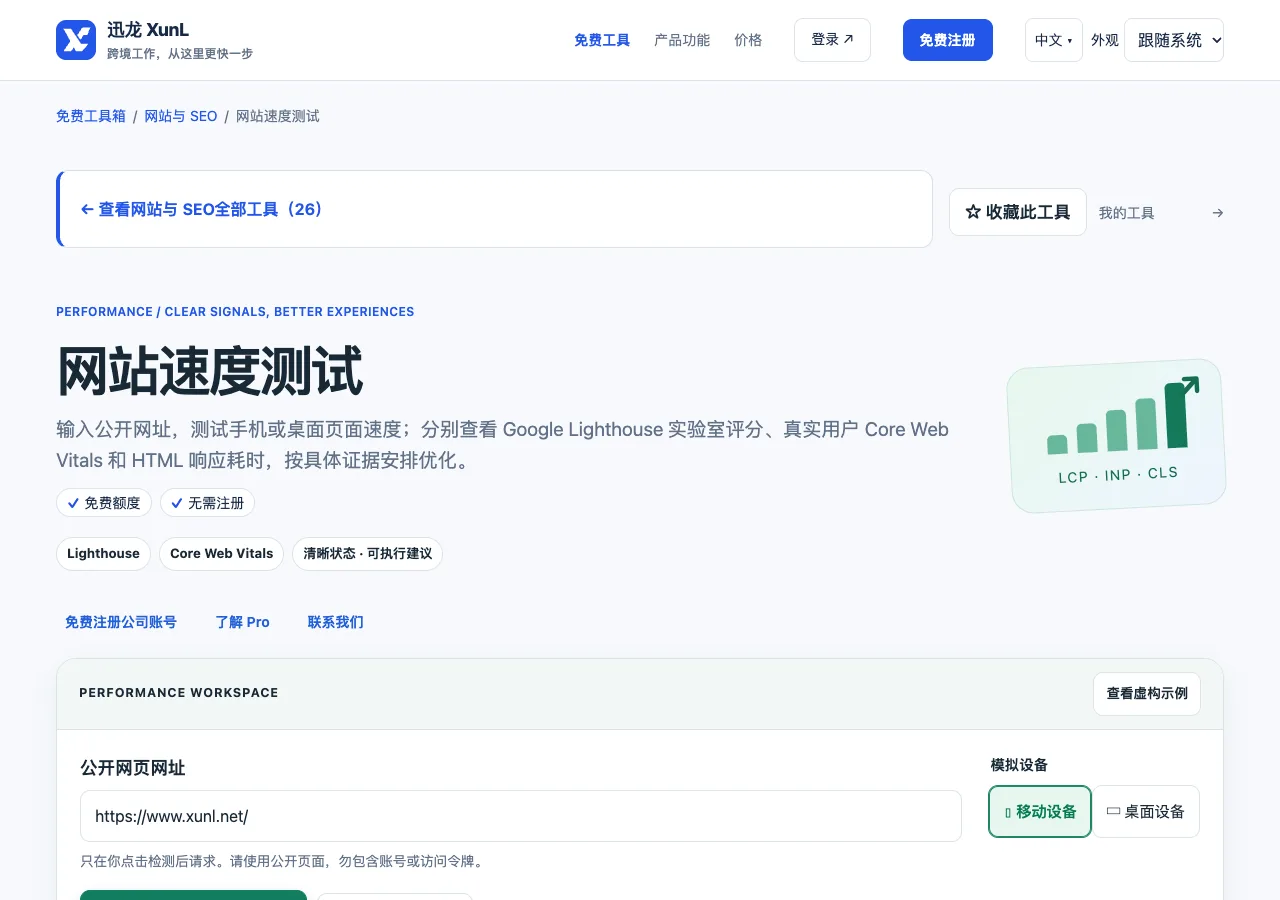Click the XunL logo icon

[76, 40]
